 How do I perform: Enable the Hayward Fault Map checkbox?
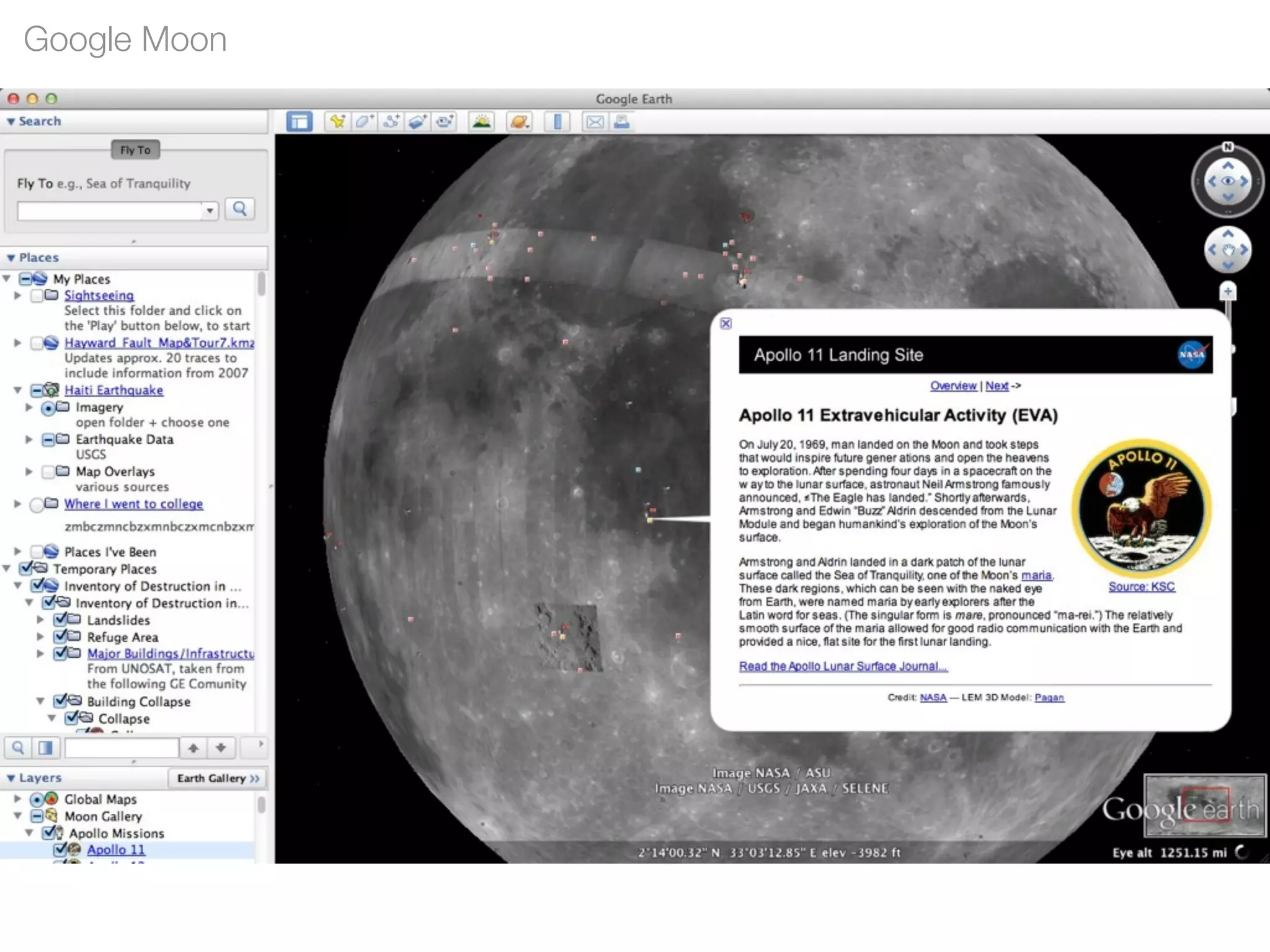(37, 343)
